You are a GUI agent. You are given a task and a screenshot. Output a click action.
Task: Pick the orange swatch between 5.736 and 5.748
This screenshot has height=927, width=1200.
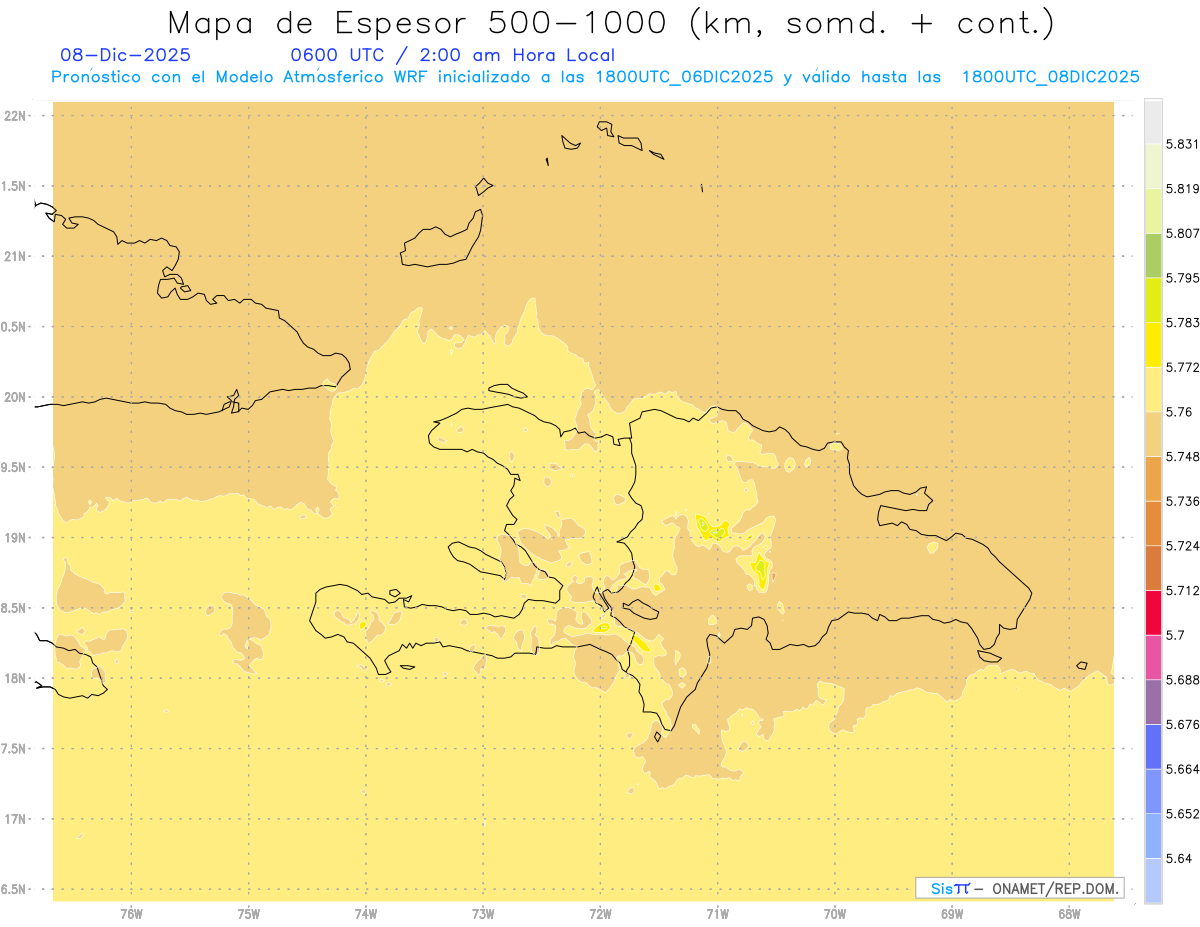click(x=1153, y=478)
